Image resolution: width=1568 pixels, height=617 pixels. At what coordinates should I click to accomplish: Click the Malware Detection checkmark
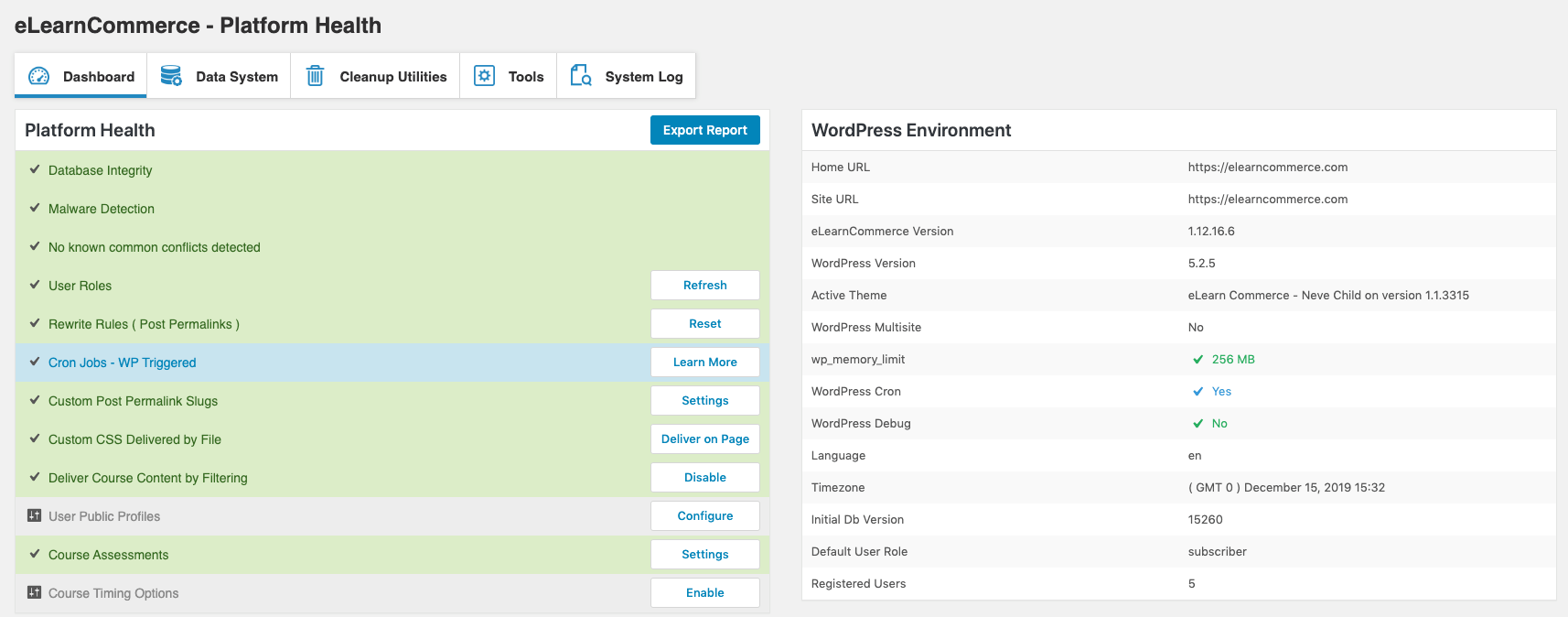35,208
